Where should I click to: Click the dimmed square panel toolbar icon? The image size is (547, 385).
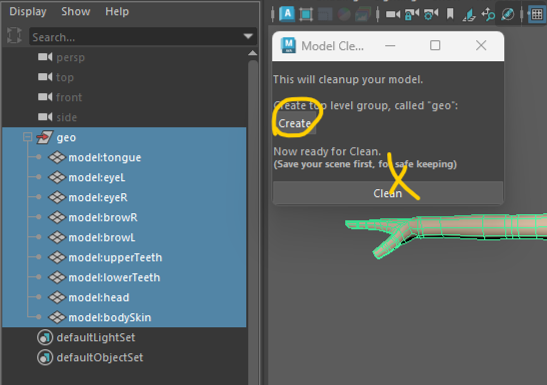[325, 14]
